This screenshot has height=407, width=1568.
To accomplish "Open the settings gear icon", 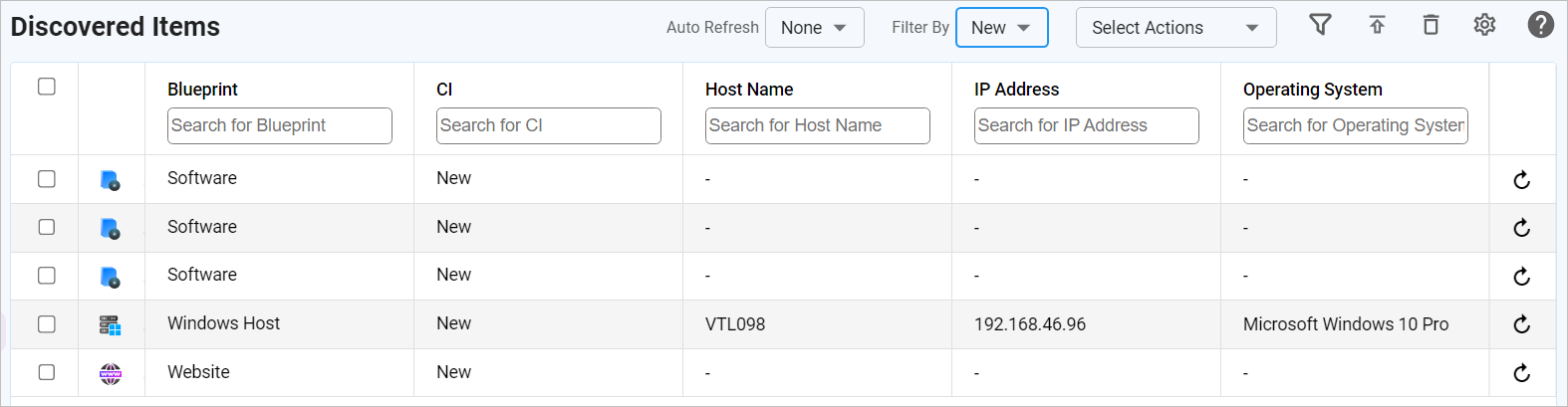I will [1484, 25].
